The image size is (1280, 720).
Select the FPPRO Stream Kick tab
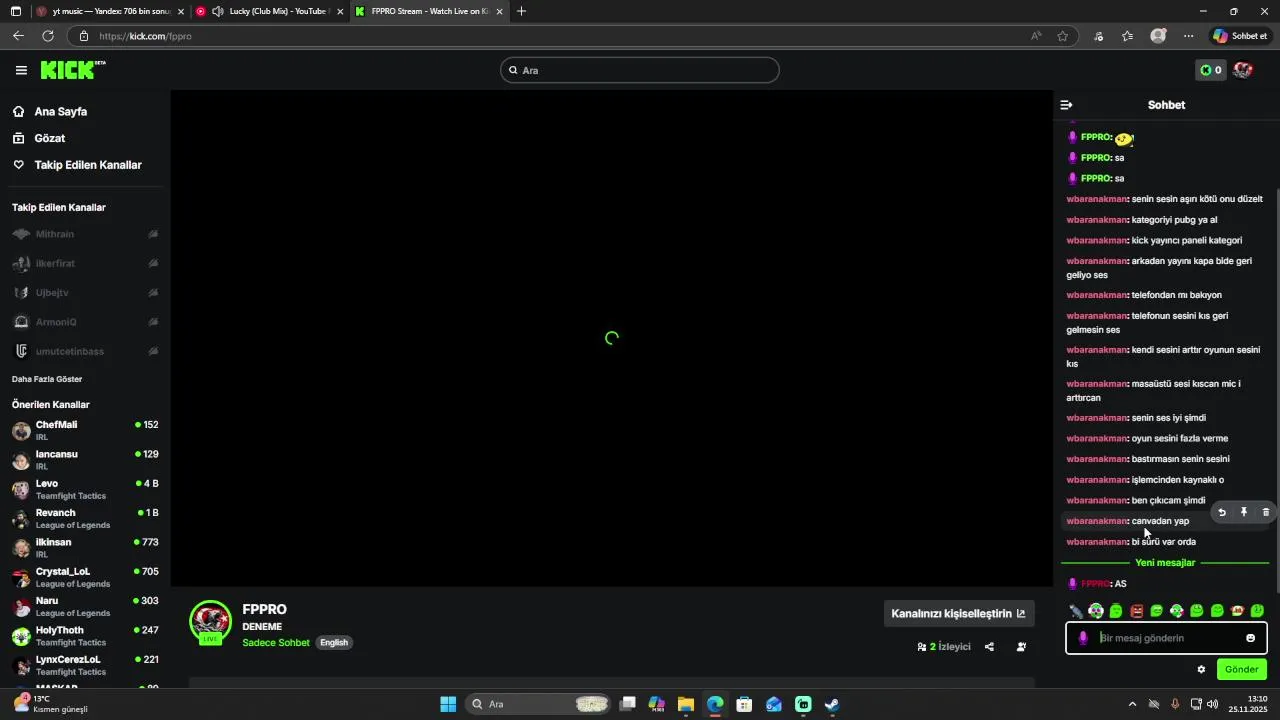click(430, 11)
